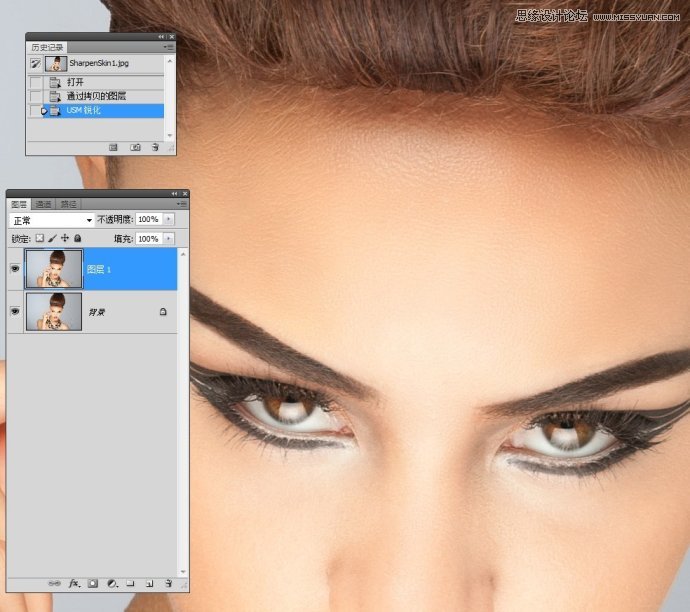The height and width of the screenshot is (612, 690).
Task: Collapse Layers panel with double-arrow icon
Action: [x=175, y=194]
